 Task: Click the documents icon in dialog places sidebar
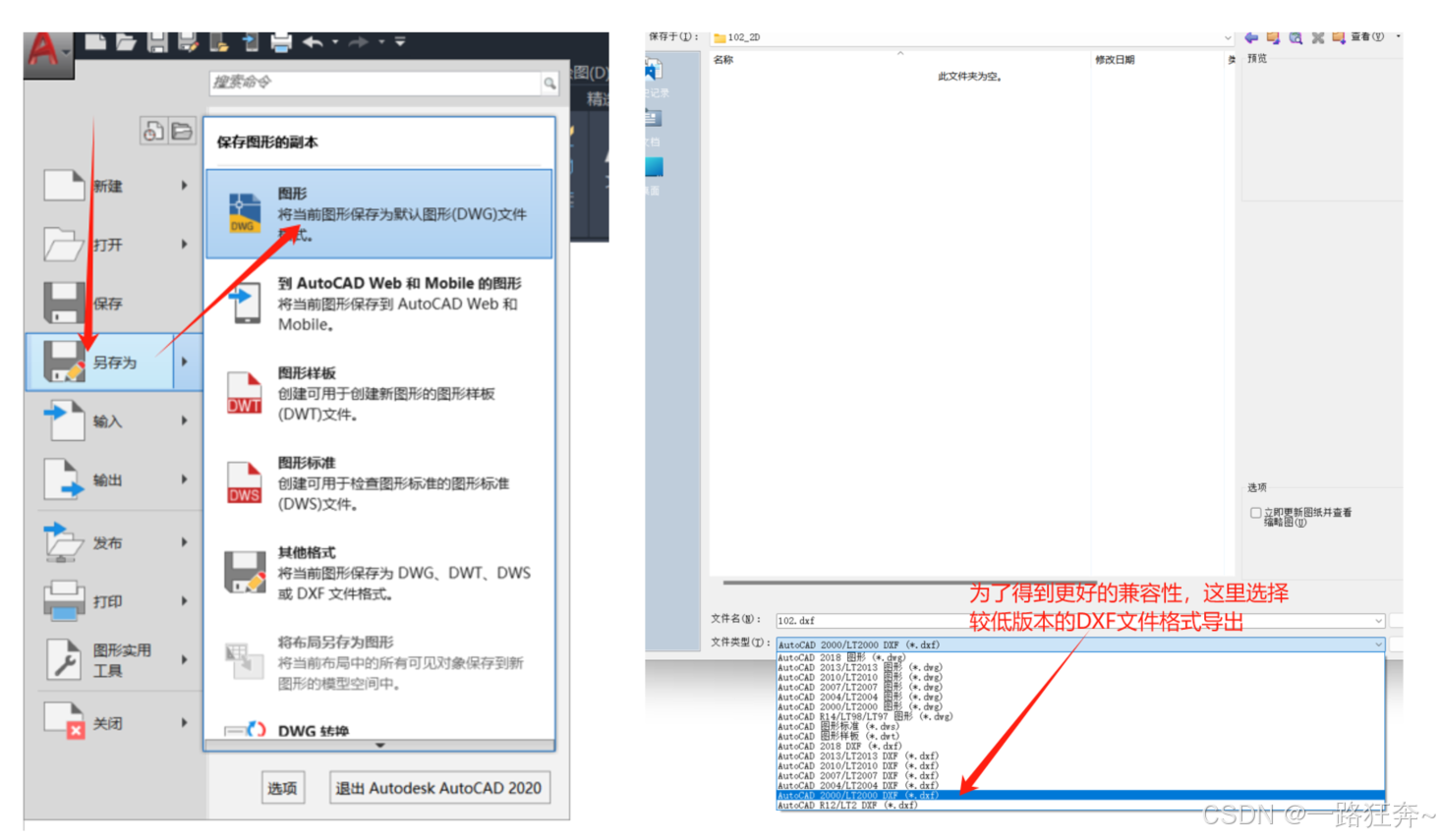[654, 119]
